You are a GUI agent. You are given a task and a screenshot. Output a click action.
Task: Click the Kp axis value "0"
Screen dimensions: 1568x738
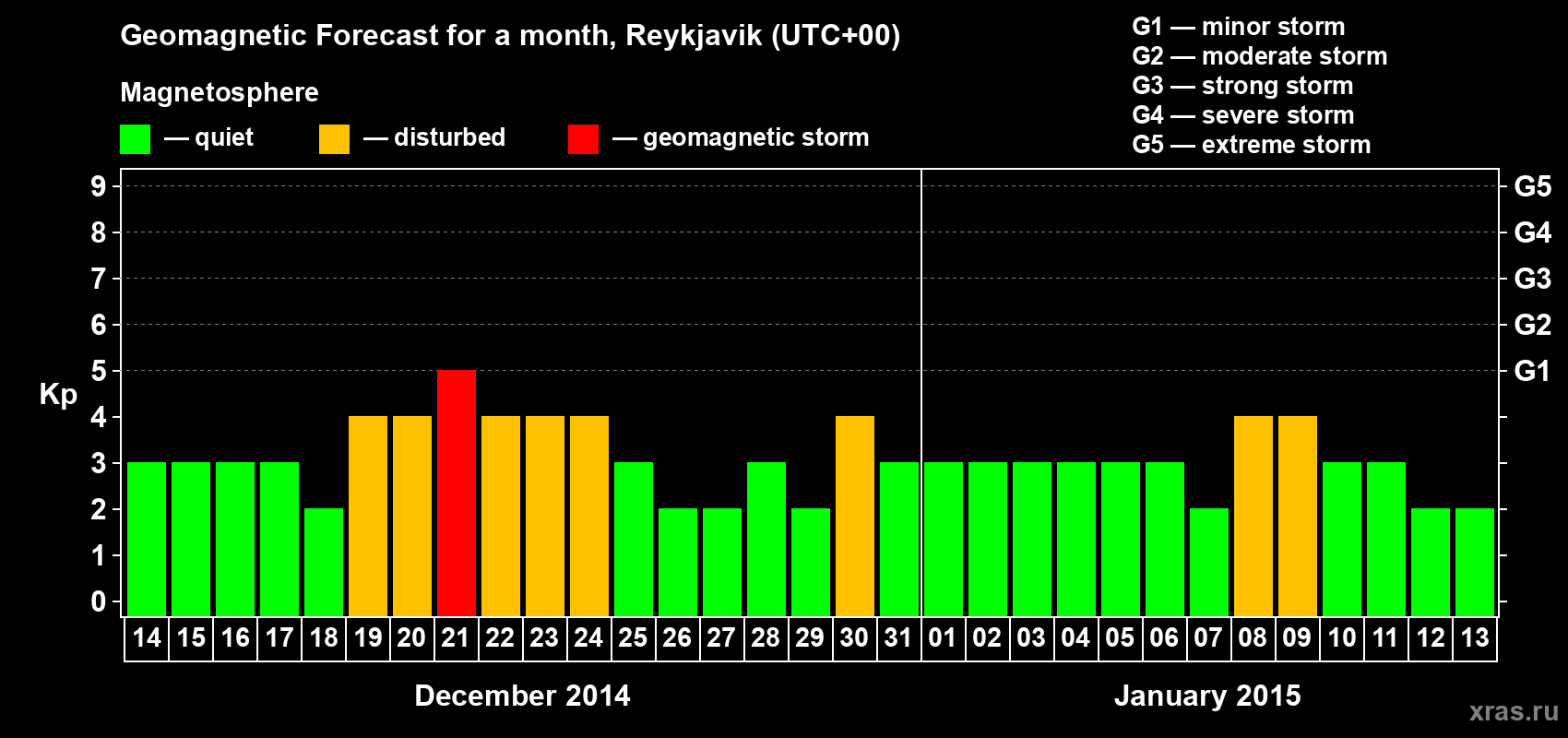click(x=99, y=601)
